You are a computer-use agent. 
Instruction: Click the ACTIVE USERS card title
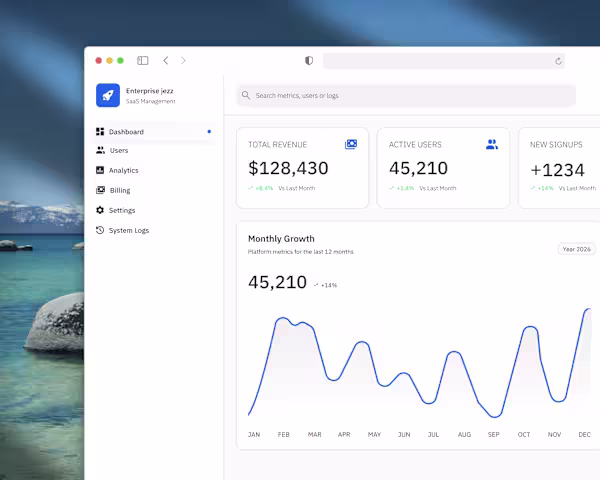click(x=415, y=145)
